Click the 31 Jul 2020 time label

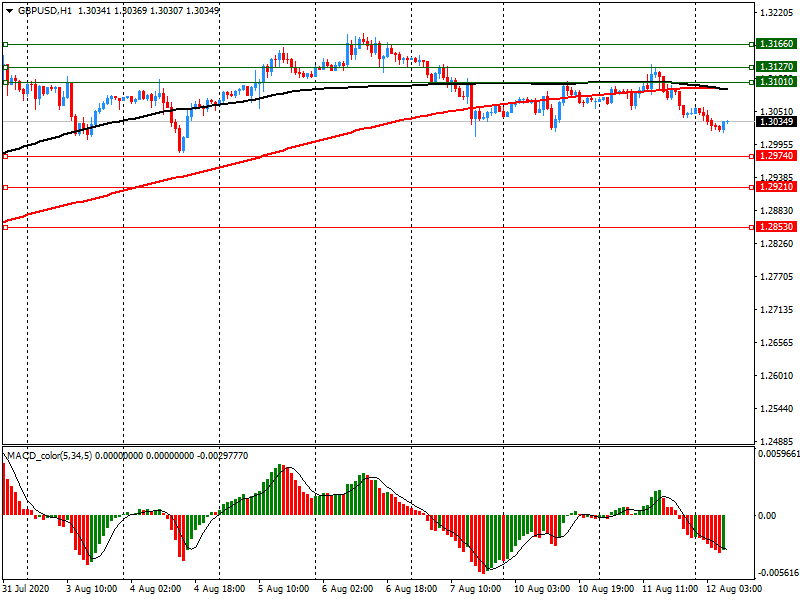click(26, 589)
